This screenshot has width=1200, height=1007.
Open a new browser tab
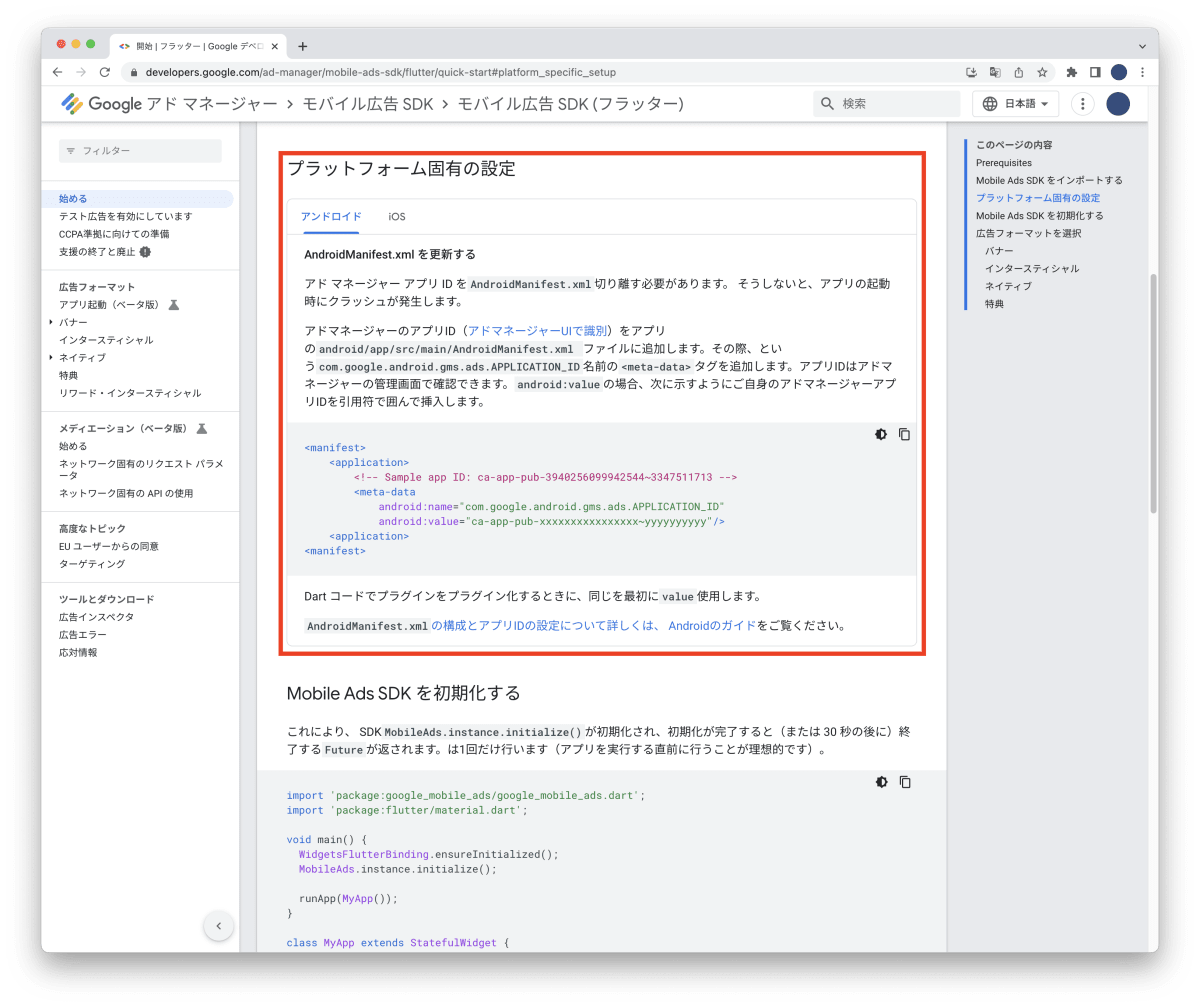pos(303,46)
